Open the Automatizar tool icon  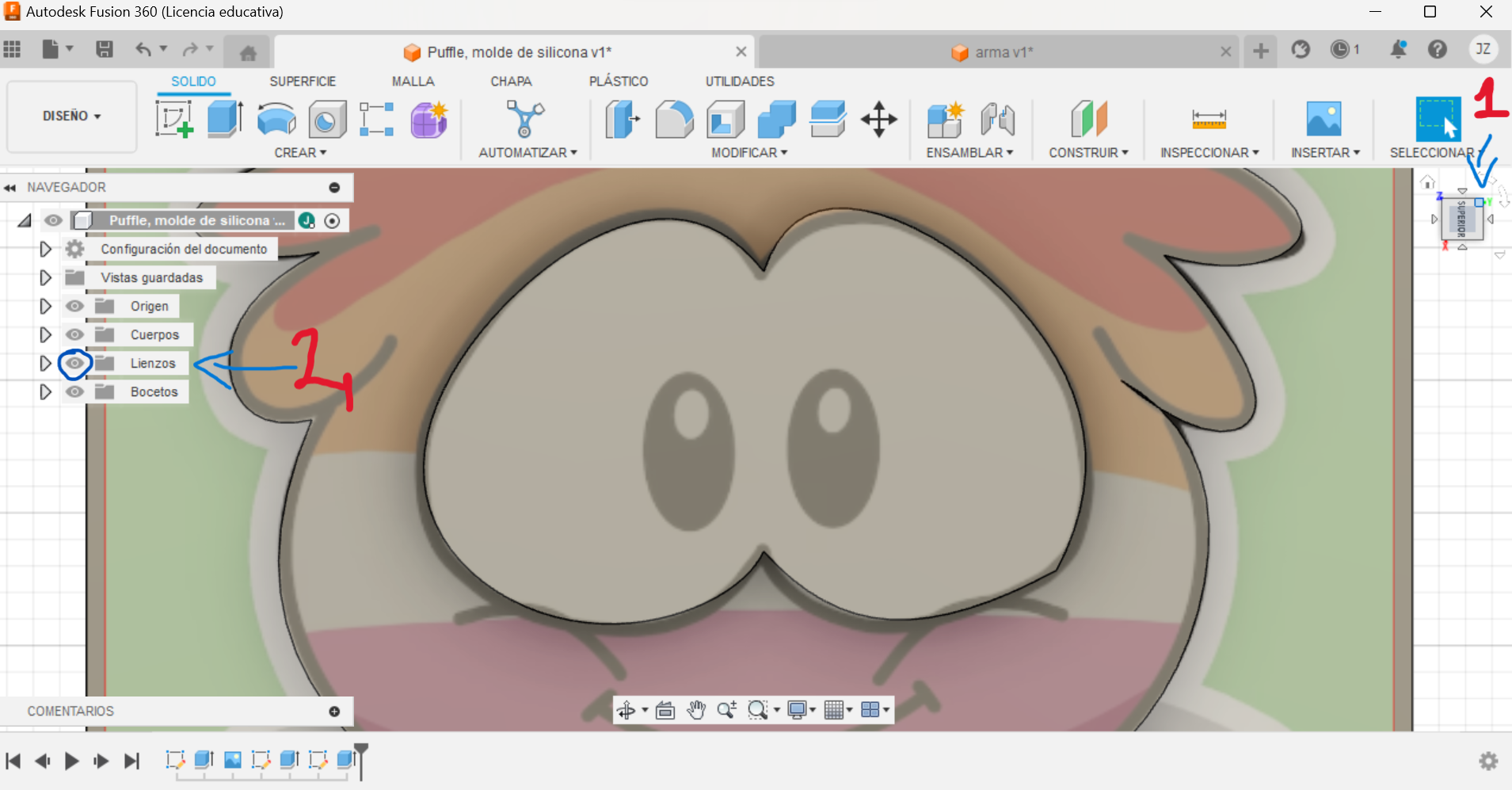pos(525,120)
